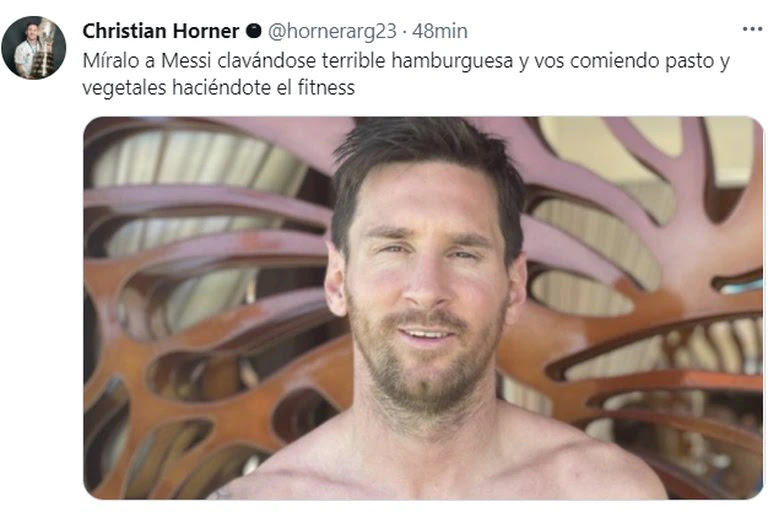Click the verified badge beside Christian Horner
This screenshot has width=768, height=512.
[x=253, y=31]
